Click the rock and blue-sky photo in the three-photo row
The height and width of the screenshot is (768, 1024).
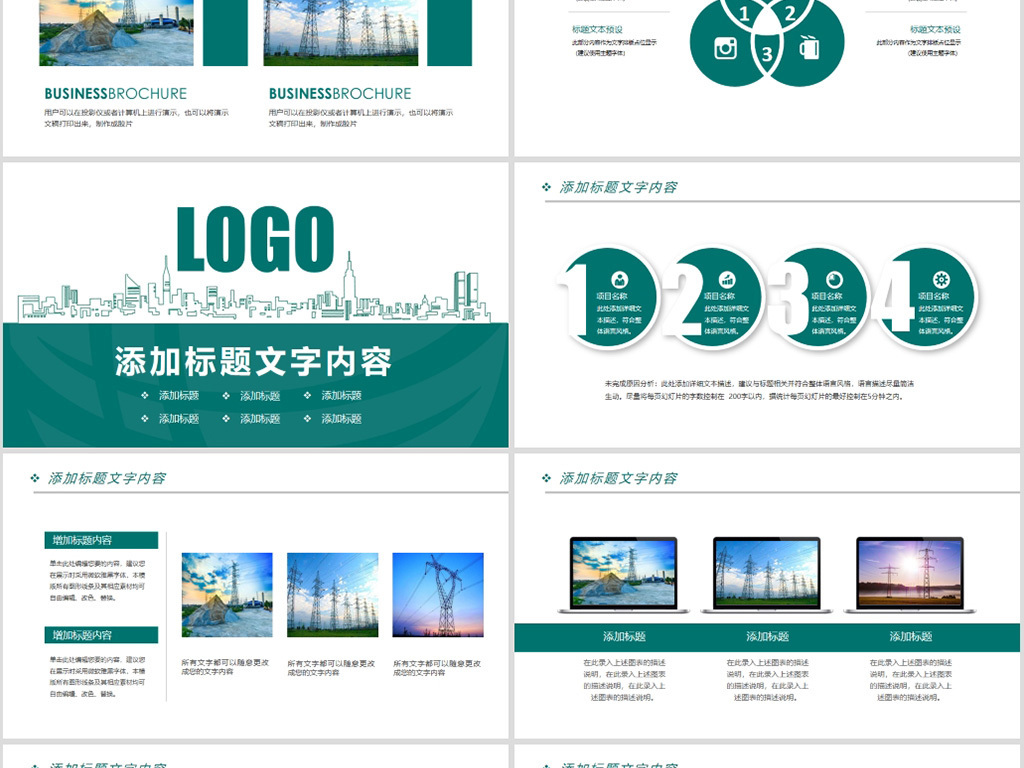point(227,594)
